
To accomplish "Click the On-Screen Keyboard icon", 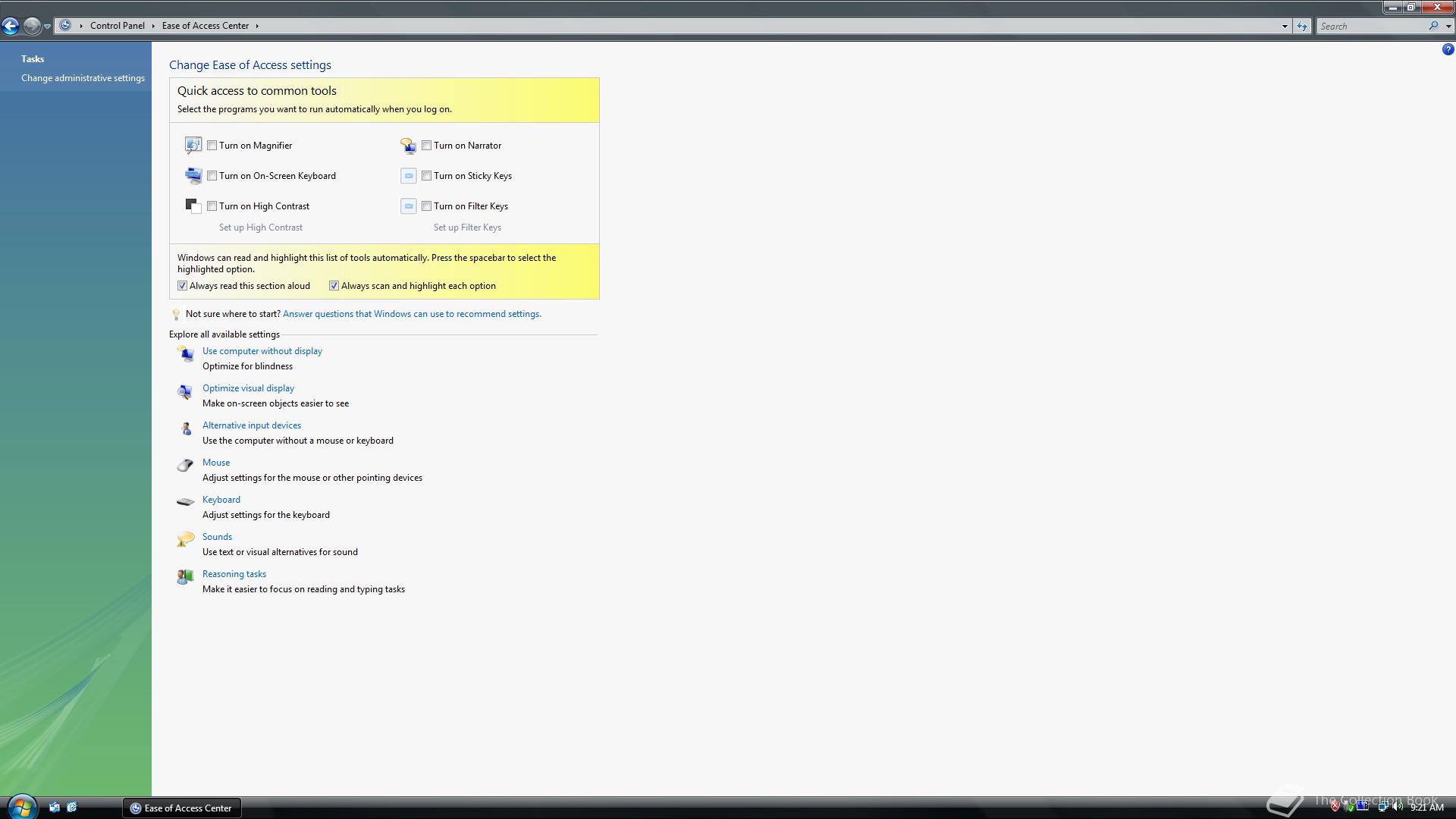I will [x=193, y=176].
